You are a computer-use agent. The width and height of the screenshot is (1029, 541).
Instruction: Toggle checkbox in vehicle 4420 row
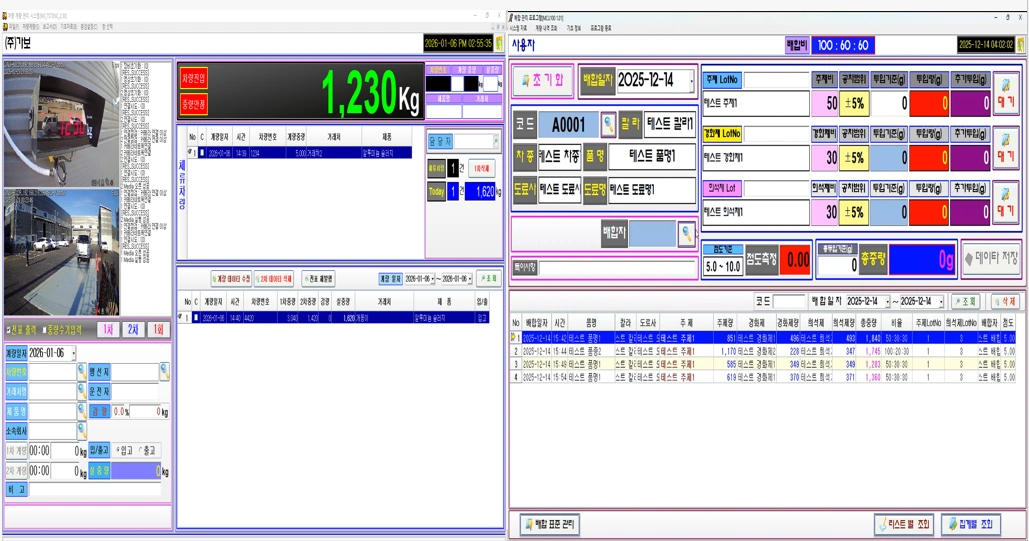coord(196,318)
